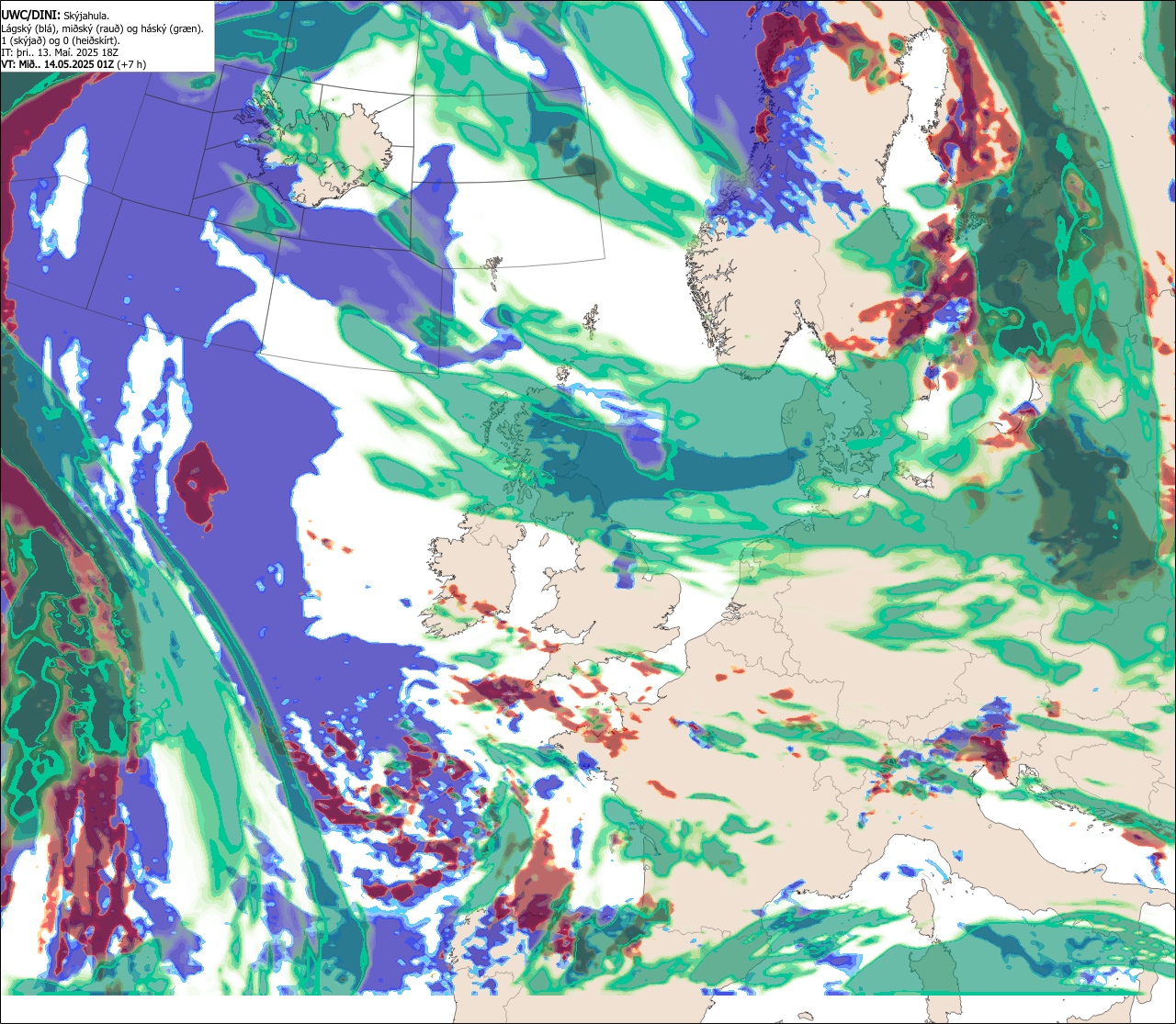Screen dimensions: 1176x1024
Task: Click the 'IT: þri.. 13. Maí. 2025 18Z' line
Action: point(60,52)
